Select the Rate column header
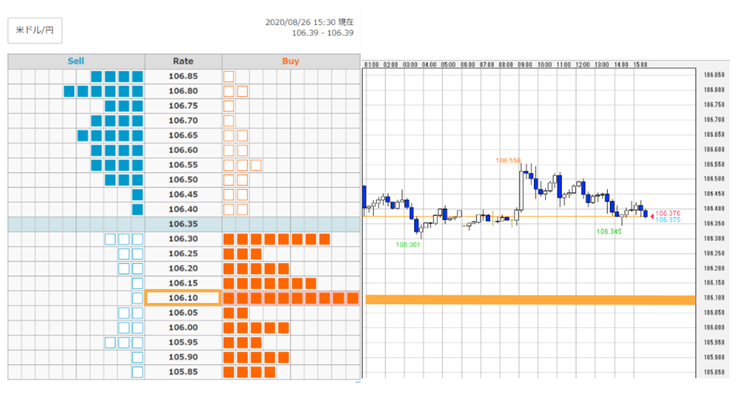Screen dimensions: 740x395 [x=183, y=61]
